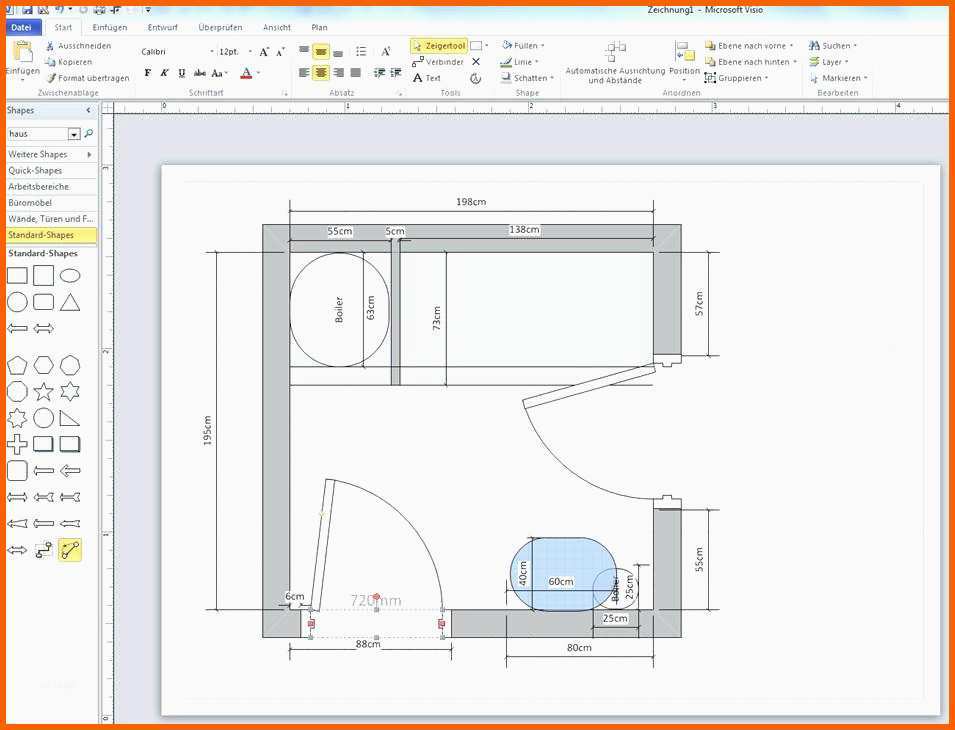Click the search magnifier next to haus
Viewport: 955px width, 730px height.
click(89, 133)
